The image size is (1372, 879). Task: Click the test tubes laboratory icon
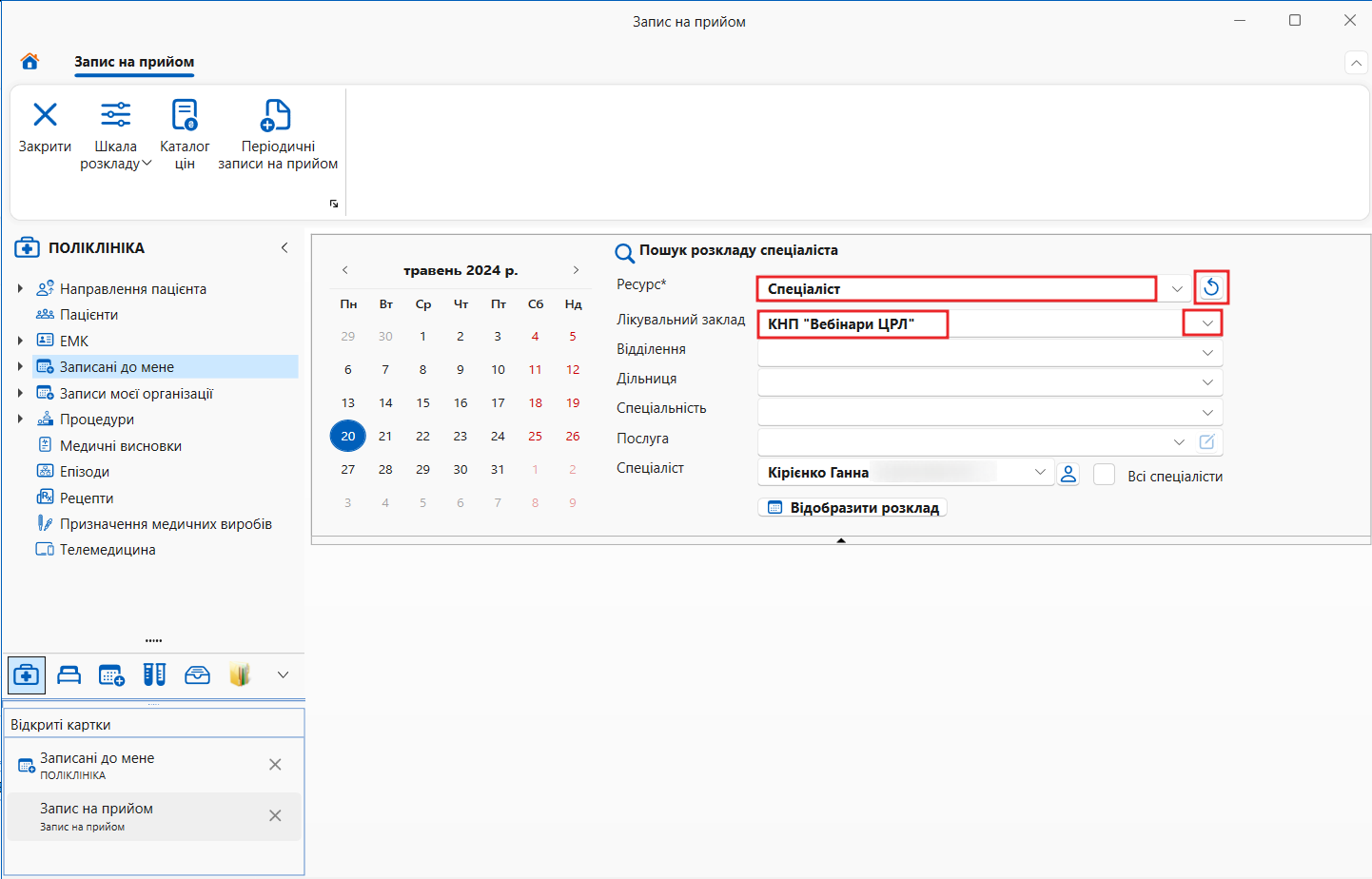pos(154,675)
